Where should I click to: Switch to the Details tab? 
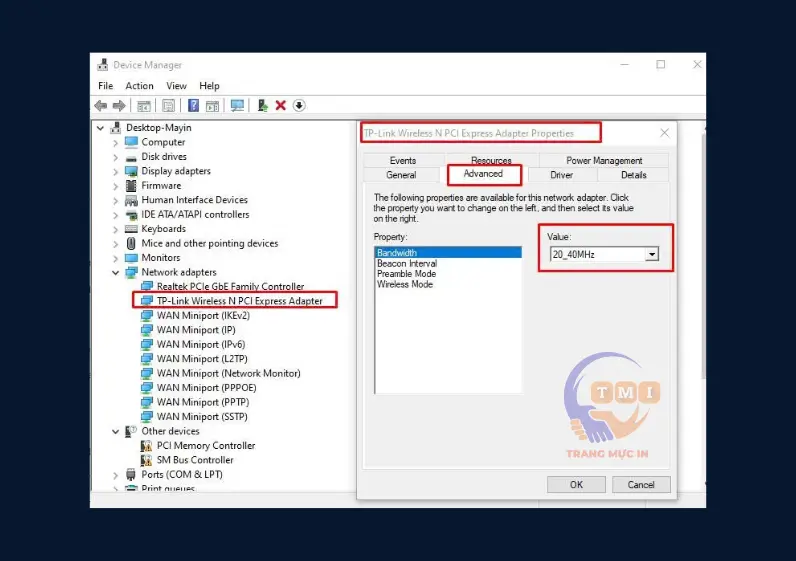point(634,175)
